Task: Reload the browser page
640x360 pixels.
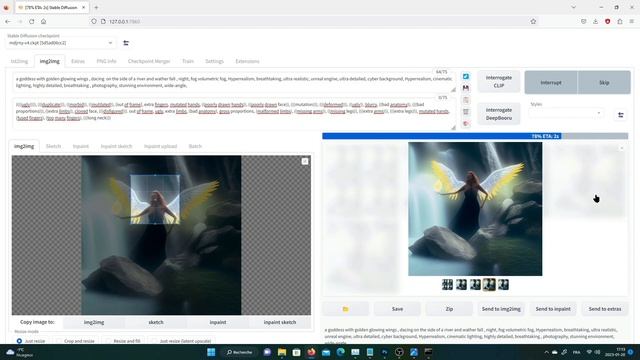Action: tap(31, 21)
